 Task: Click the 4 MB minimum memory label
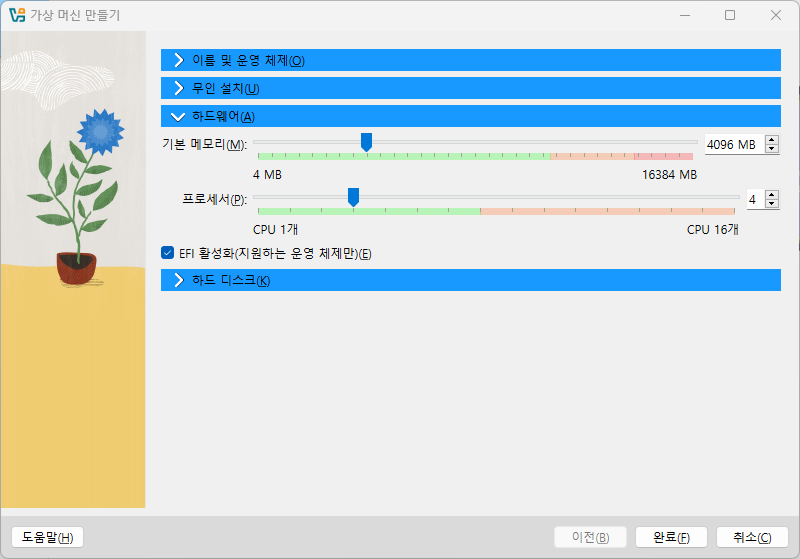tap(267, 175)
